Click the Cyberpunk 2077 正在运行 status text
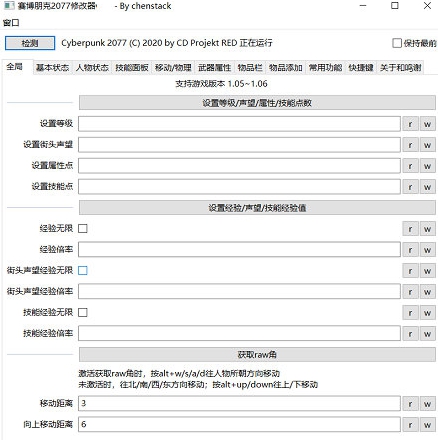The image size is (438, 440). pyautogui.click(x=167, y=43)
